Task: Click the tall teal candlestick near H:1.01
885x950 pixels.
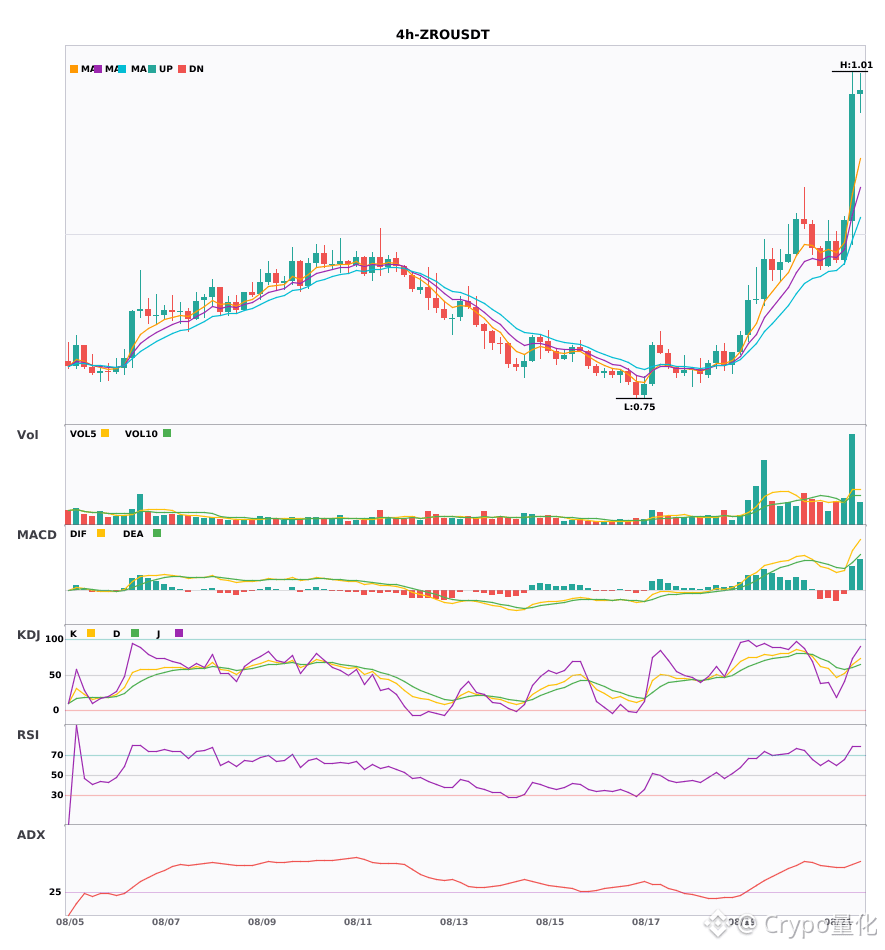Action: click(852, 157)
